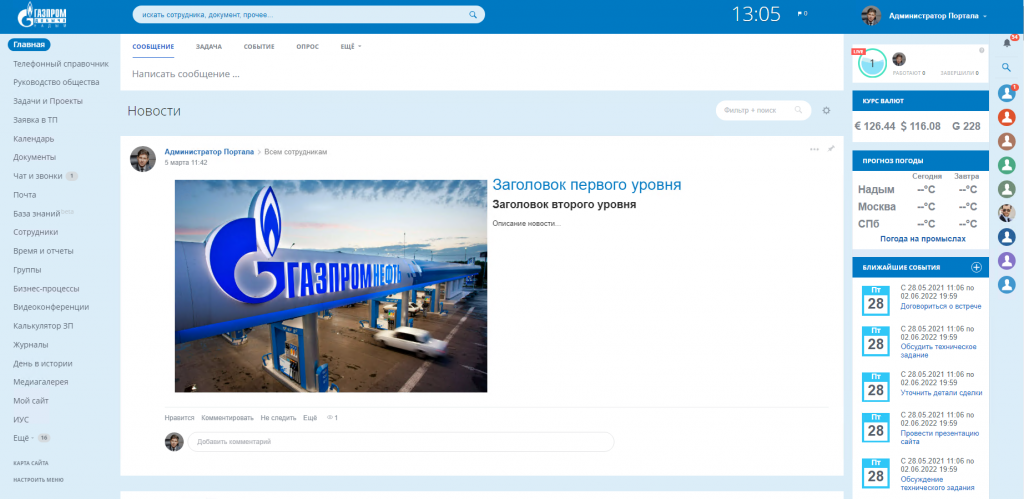Switch to the Событие tab

point(259,46)
